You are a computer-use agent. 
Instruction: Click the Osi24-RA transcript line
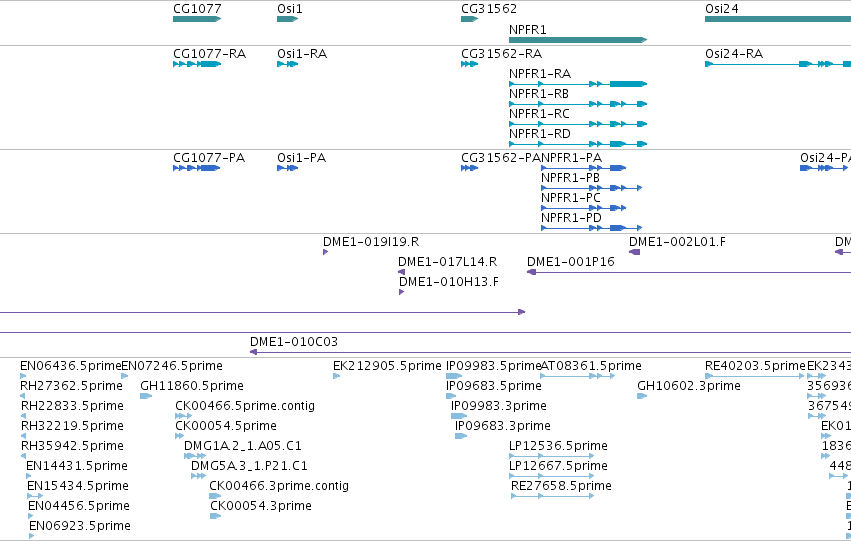pyautogui.click(x=778, y=64)
